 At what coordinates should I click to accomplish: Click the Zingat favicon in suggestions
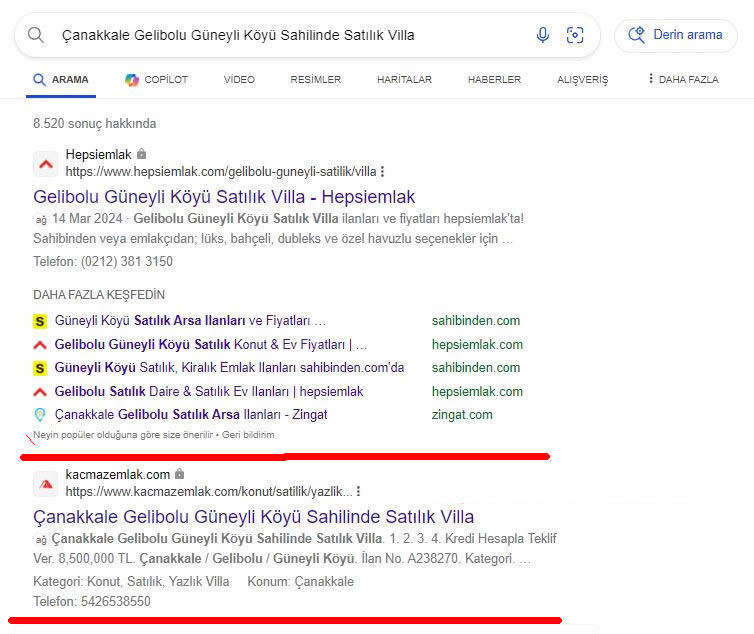point(40,415)
